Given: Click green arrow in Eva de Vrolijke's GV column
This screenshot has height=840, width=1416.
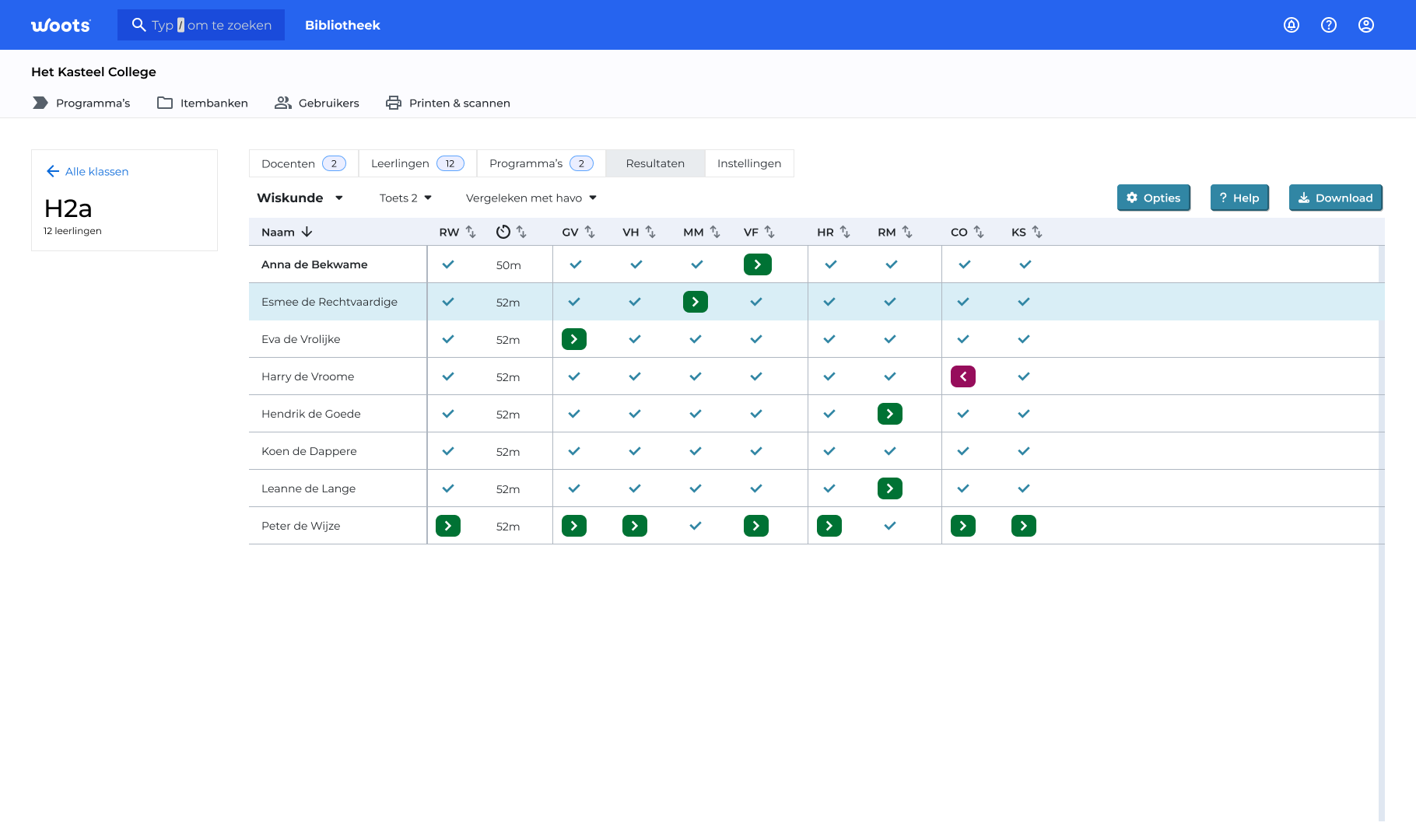Looking at the screenshot, I should point(574,339).
